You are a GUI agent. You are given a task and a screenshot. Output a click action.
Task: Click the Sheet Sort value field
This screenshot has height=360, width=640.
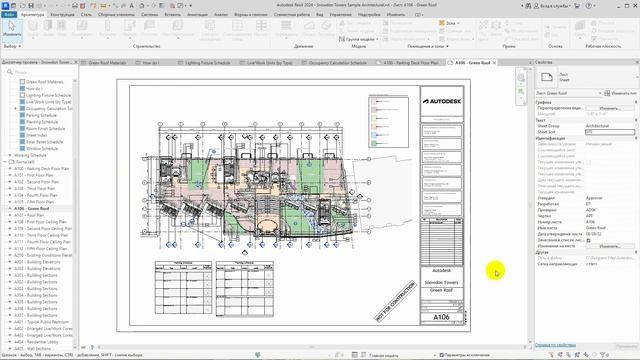click(x=610, y=132)
